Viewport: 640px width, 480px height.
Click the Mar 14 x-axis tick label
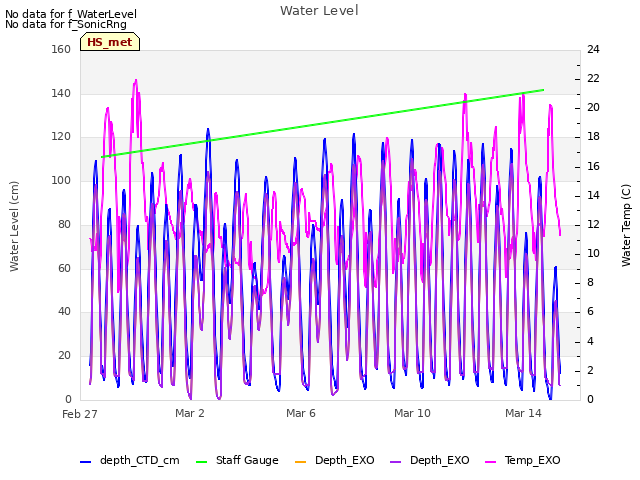pos(523,413)
